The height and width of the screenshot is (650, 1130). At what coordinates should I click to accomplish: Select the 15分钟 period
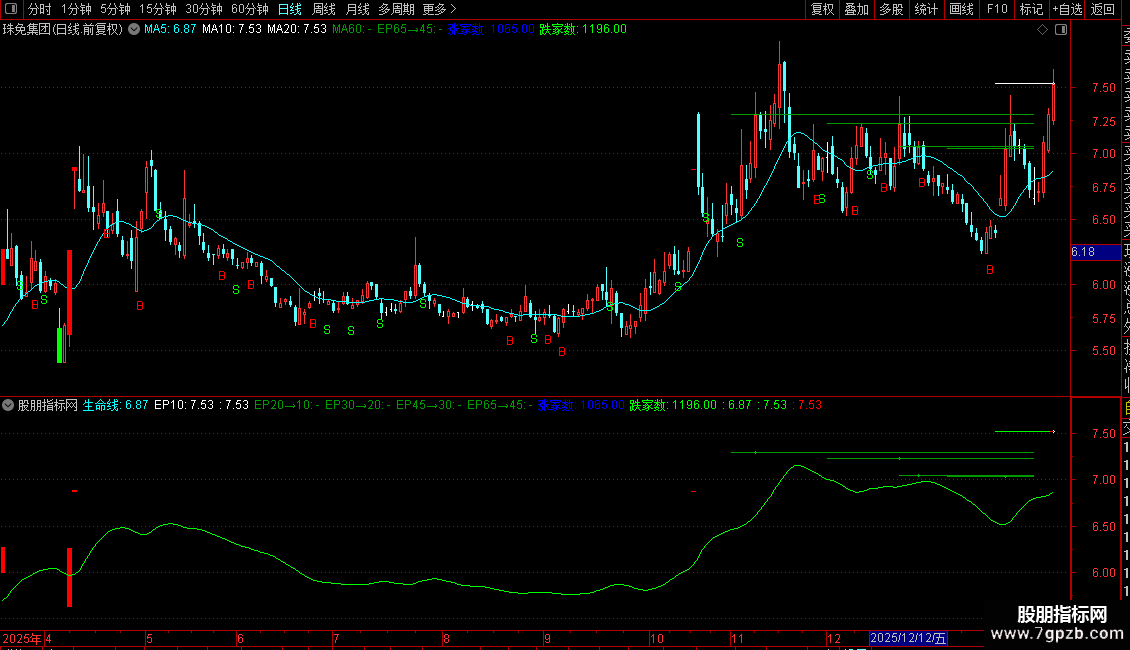coord(158,9)
